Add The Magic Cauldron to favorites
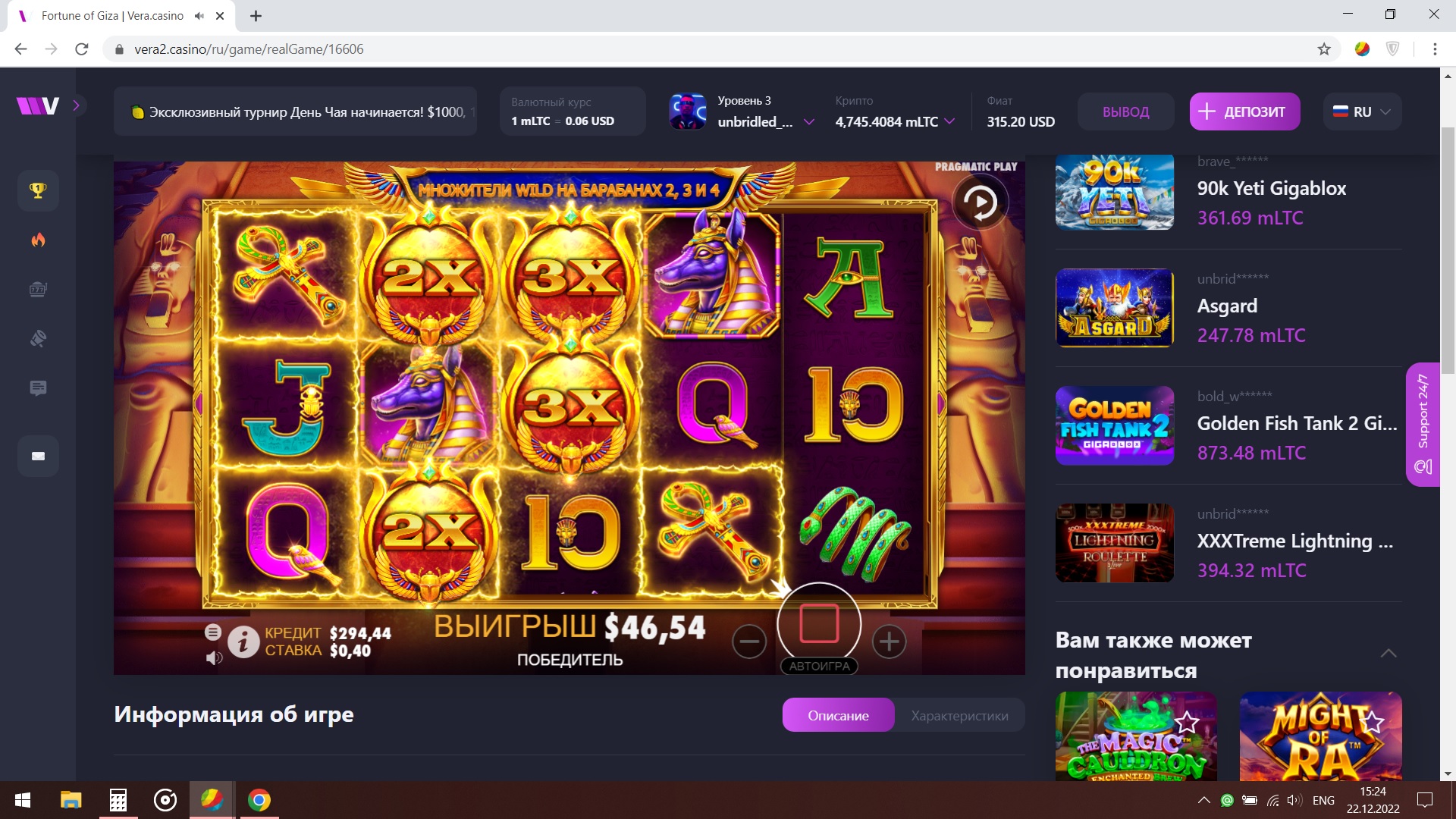 tap(1187, 721)
